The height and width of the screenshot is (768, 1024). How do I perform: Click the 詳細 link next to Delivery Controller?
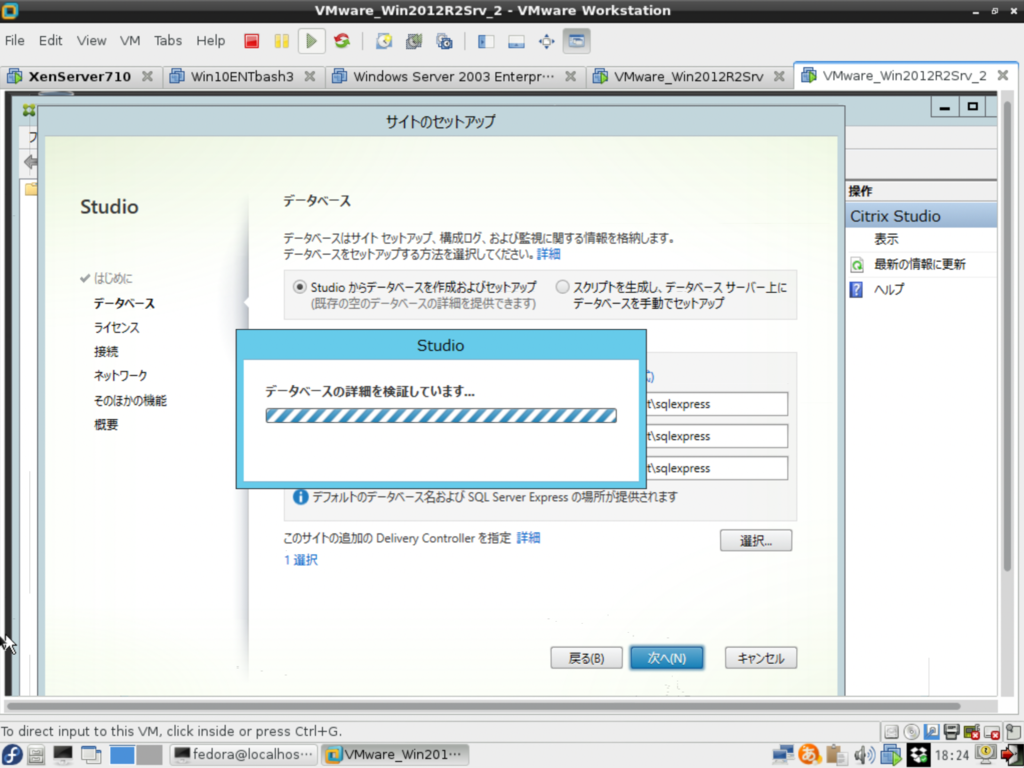pos(528,538)
